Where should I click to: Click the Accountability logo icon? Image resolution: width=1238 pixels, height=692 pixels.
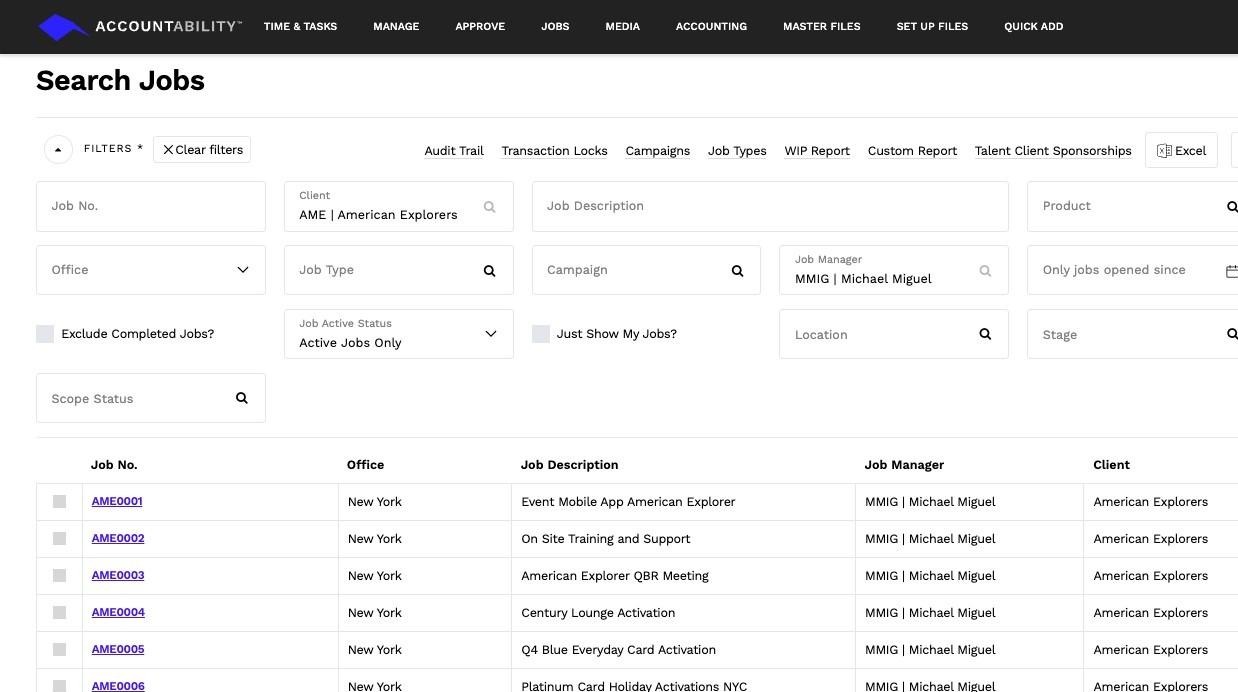[62, 27]
